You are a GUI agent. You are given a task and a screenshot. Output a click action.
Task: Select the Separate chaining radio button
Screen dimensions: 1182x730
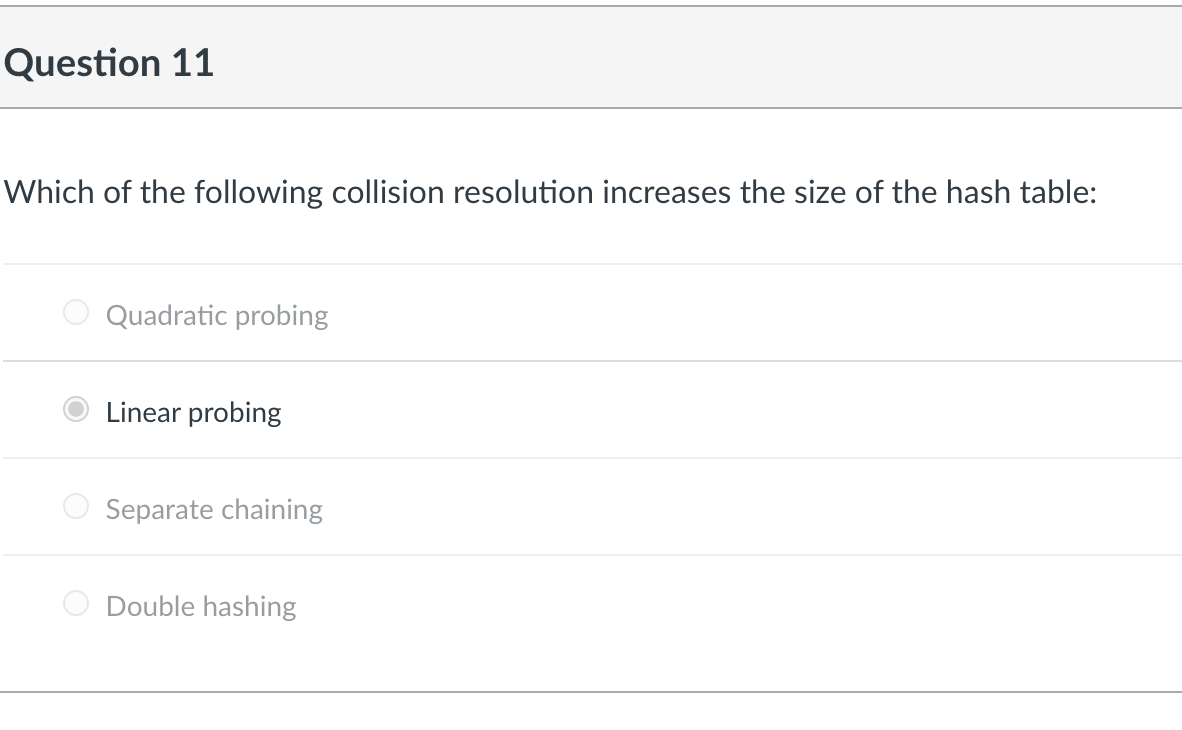click(75, 506)
